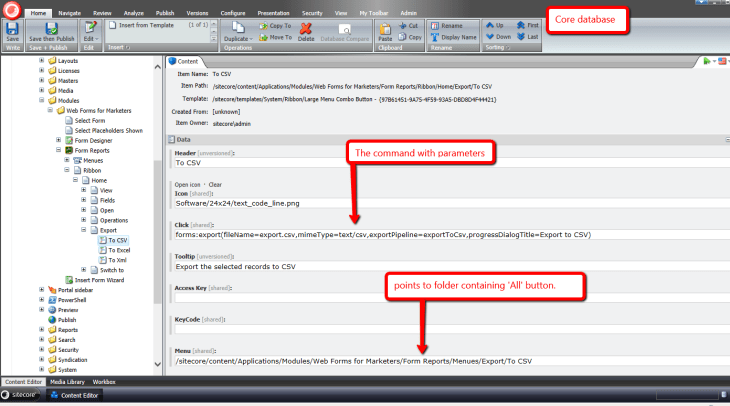Viewport: 730px width, 406px height.
Task: Click the Paste clipboard icon
Action: tap(385, 29)
